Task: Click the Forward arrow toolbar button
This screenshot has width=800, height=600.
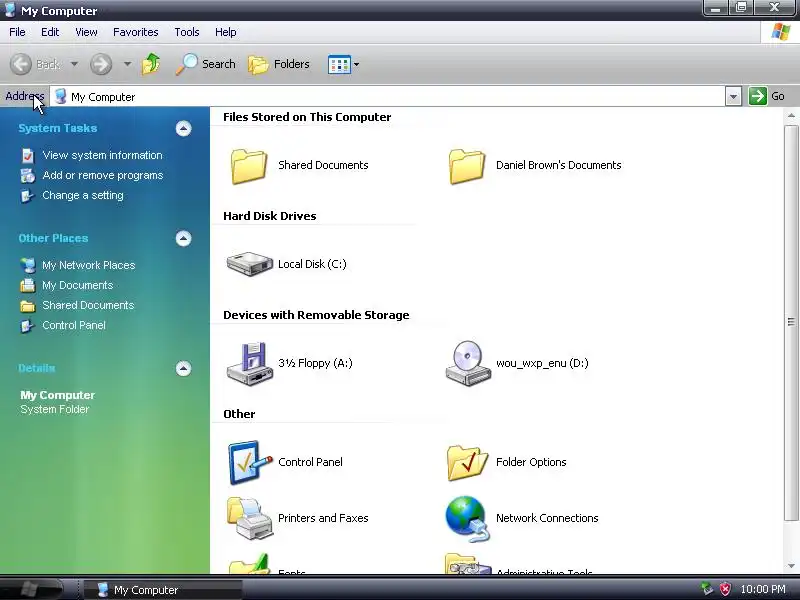Action: pos(101,64)
